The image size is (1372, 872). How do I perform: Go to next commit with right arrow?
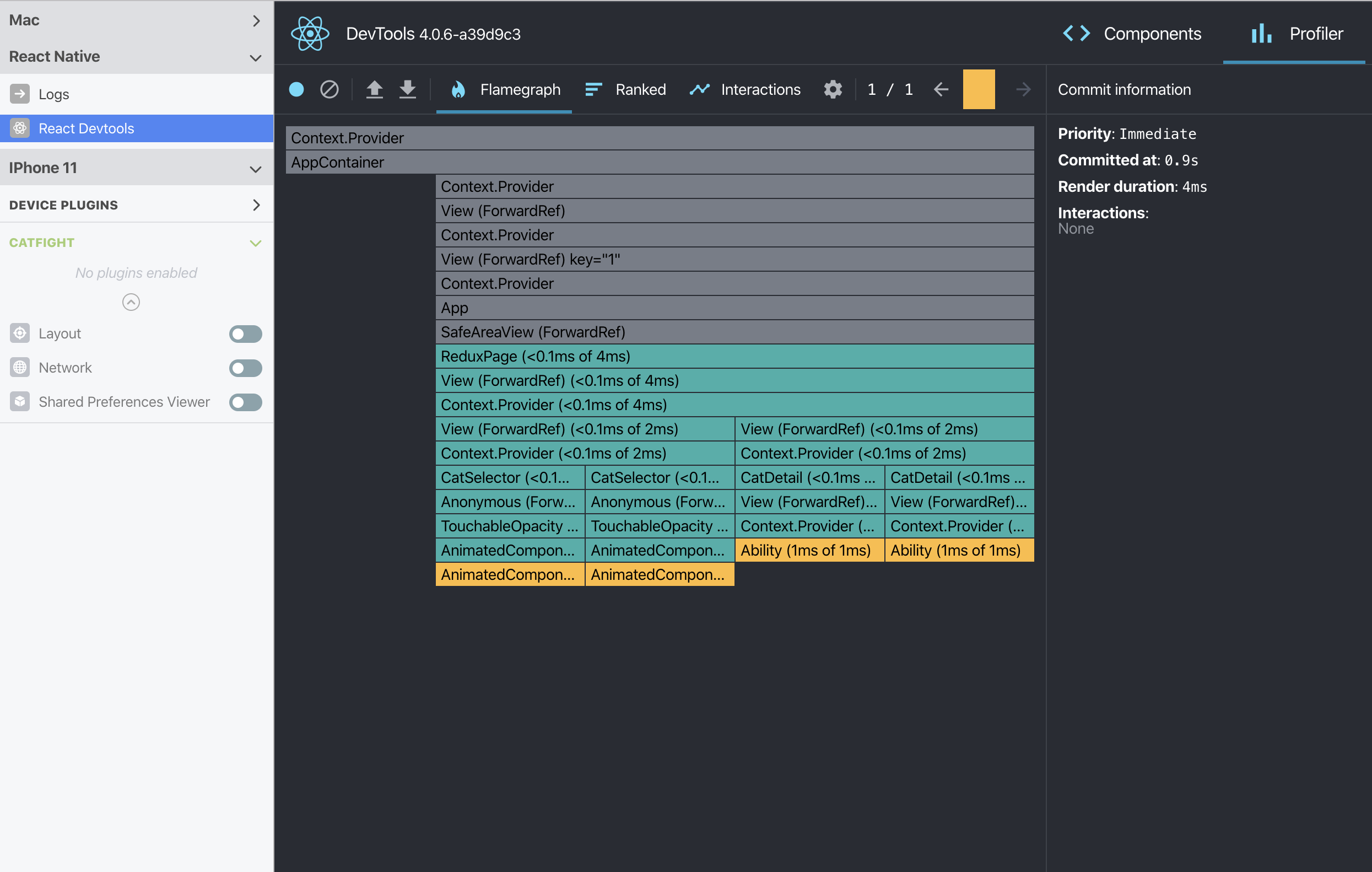(x=1023, y=89)
